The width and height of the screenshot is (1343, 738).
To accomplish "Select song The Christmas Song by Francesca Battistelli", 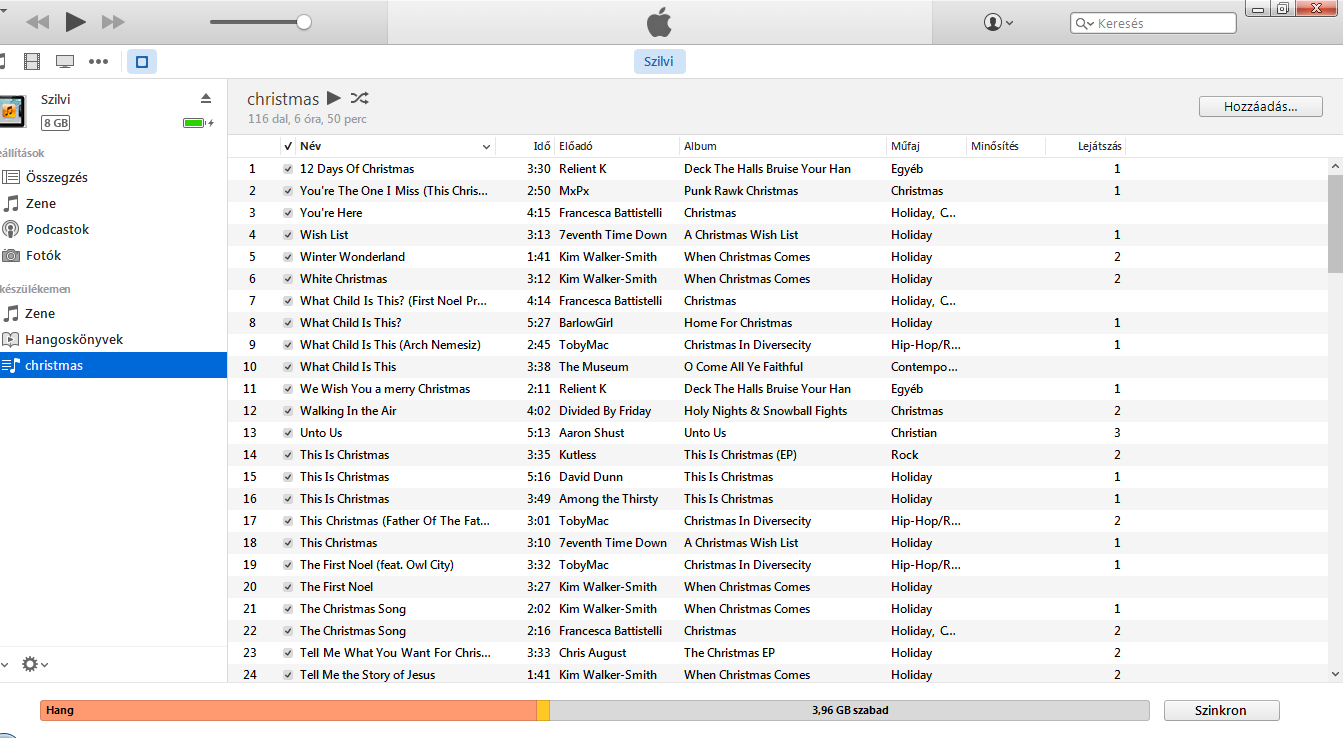I will point(353,631).
